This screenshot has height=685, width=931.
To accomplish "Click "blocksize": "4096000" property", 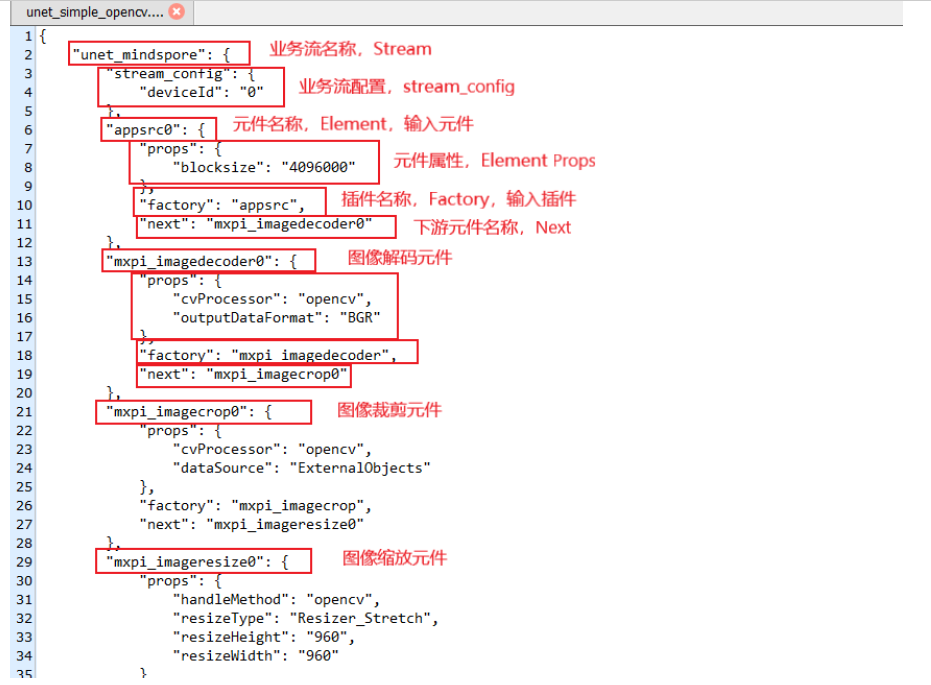I will (x=264, y=167).
